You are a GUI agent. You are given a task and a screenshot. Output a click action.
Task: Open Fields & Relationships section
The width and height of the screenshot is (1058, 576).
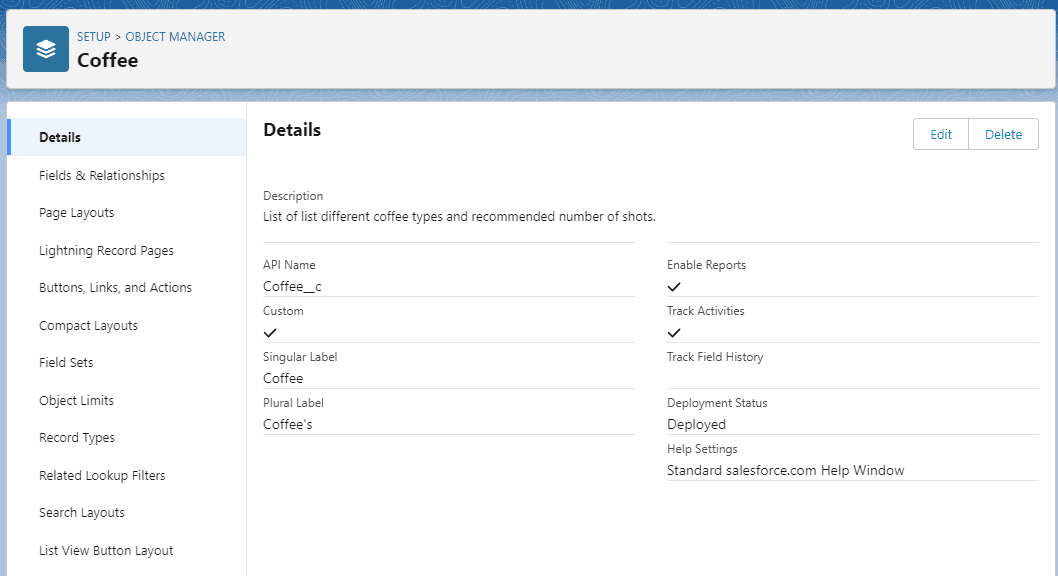click(102, 176)
